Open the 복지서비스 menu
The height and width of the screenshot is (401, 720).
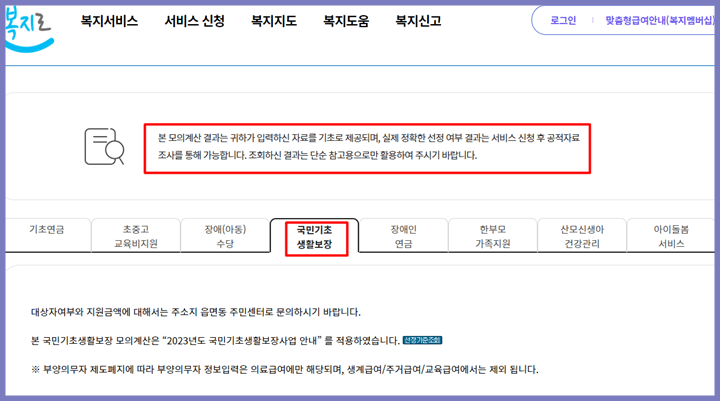click(109, 21)
